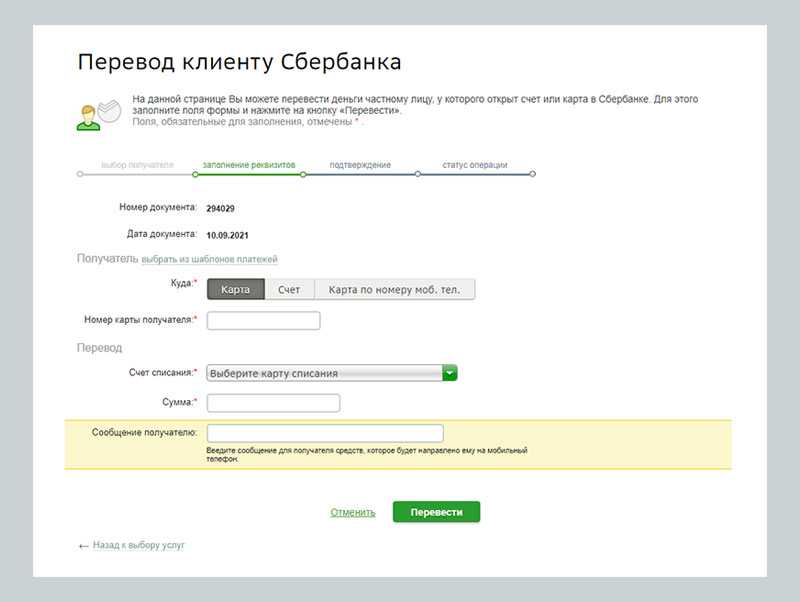Click the back arrow icon near Назад
Viewport: 800px width, 602px height.
pyautogui.click(x=84, y=546)
